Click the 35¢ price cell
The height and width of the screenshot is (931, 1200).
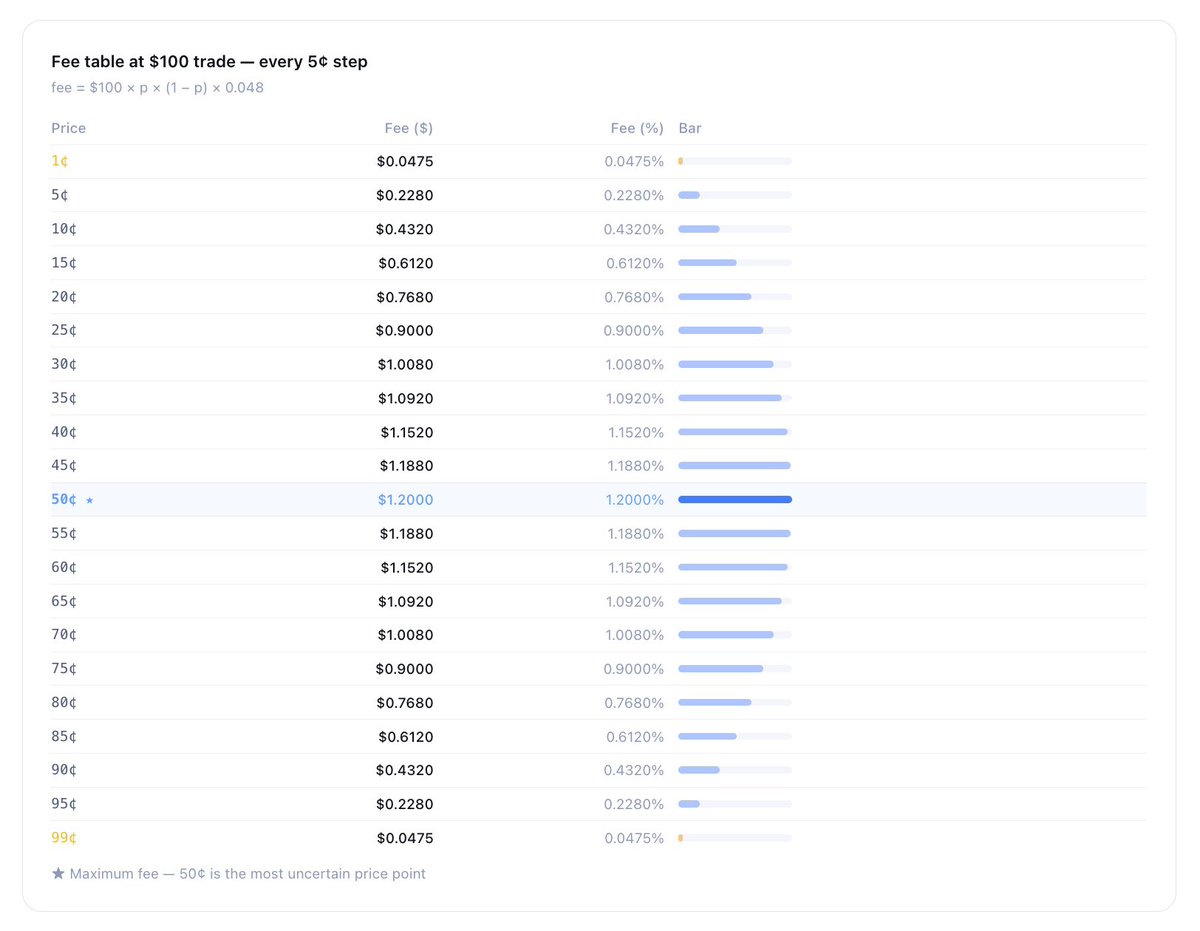pyautogui.click(x=64, y=398)
